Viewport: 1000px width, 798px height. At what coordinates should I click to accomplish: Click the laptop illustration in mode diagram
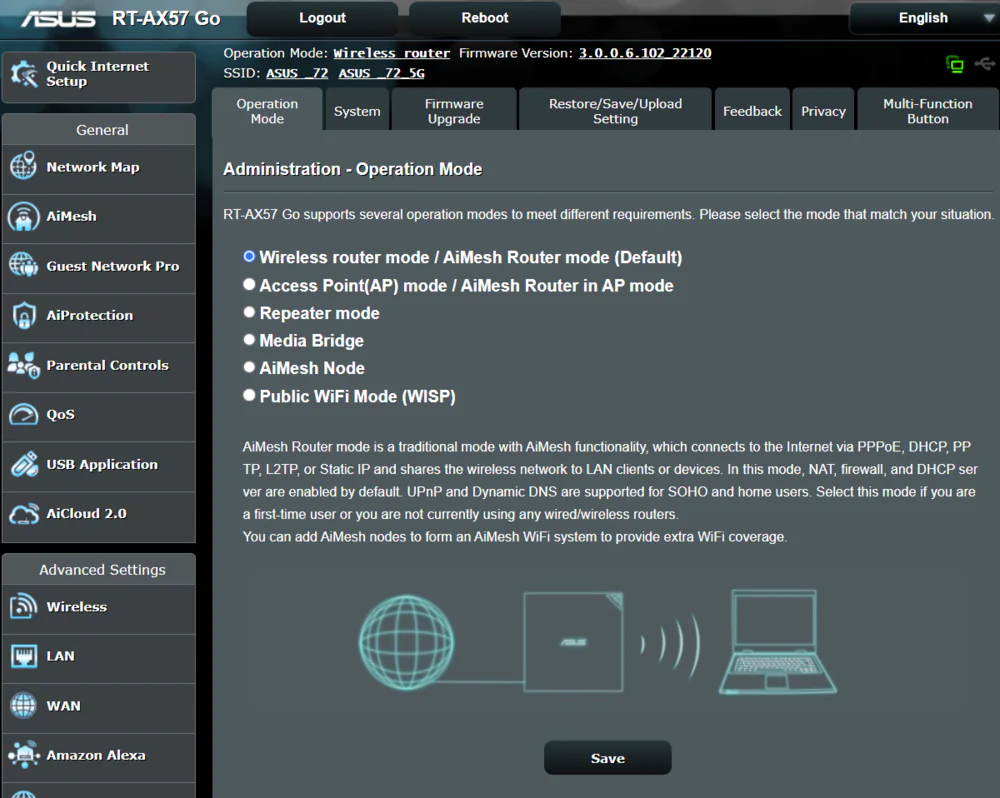[777, 642]
